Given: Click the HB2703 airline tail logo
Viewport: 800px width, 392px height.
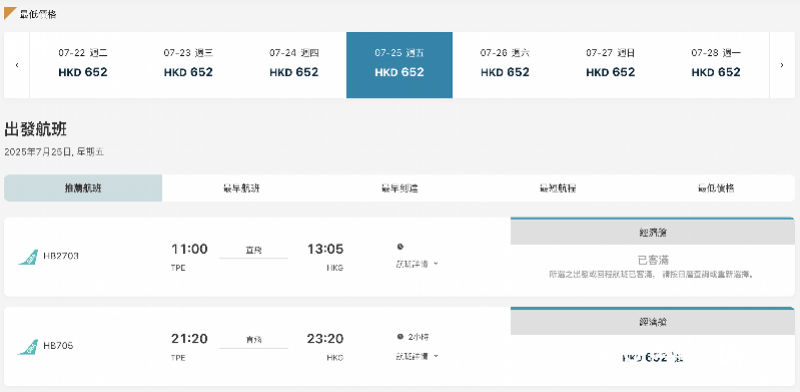Looking at the screenshot, I should (28, 257).
